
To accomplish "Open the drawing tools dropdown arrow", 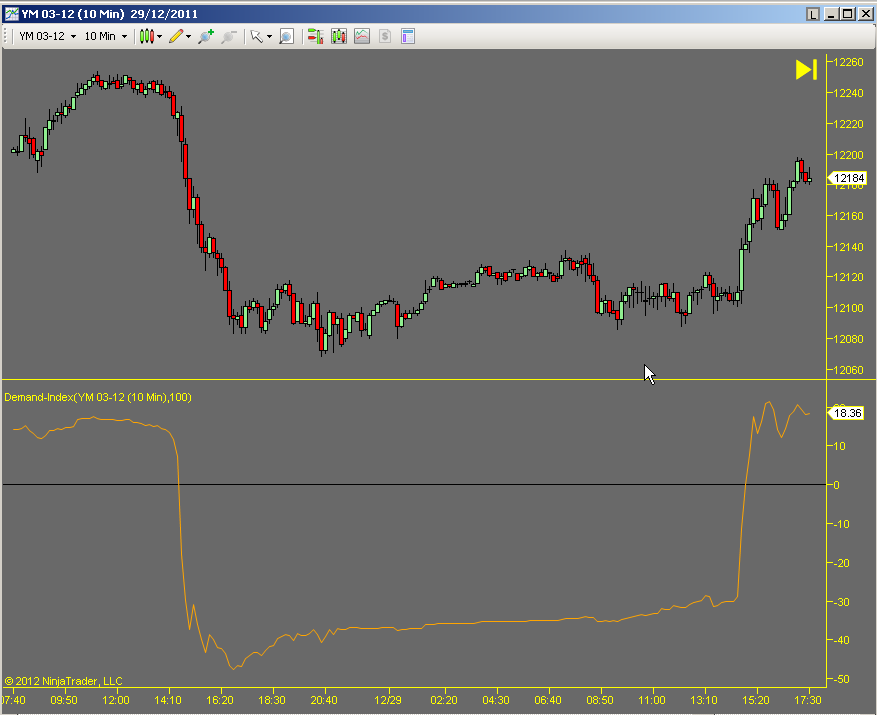I will point(189,36).
